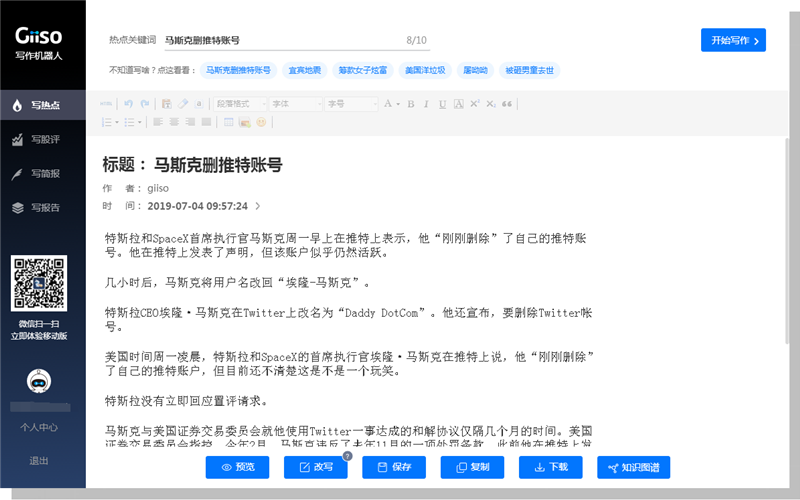This screenshot has width=800, height=500.
Task: Justify the text
Action: click(x=206, y=122)
